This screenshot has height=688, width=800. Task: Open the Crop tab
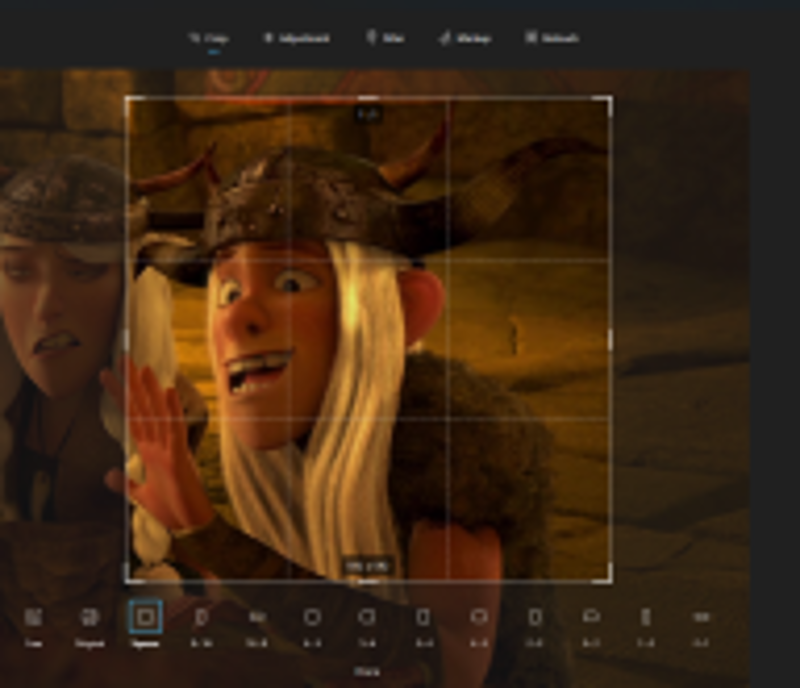[x=209, y=38]
